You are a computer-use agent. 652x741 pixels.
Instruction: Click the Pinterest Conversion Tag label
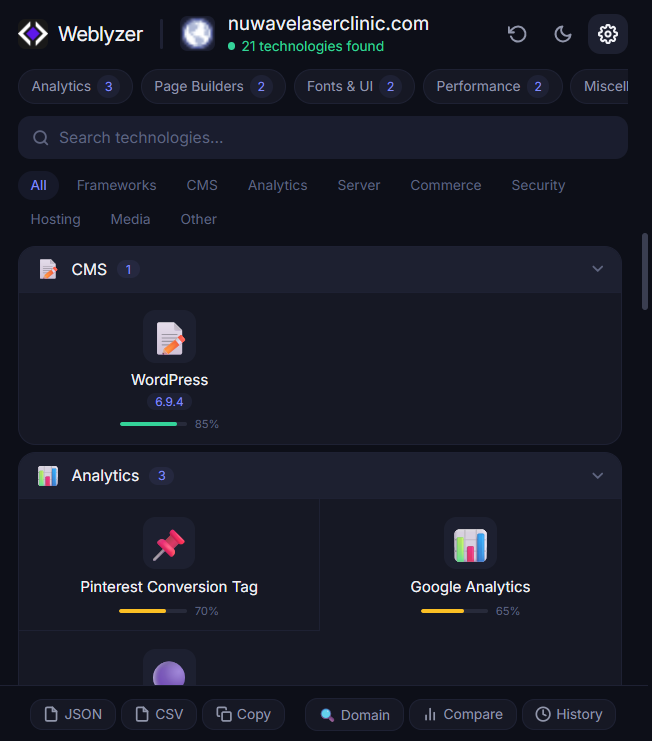[169, 587]
